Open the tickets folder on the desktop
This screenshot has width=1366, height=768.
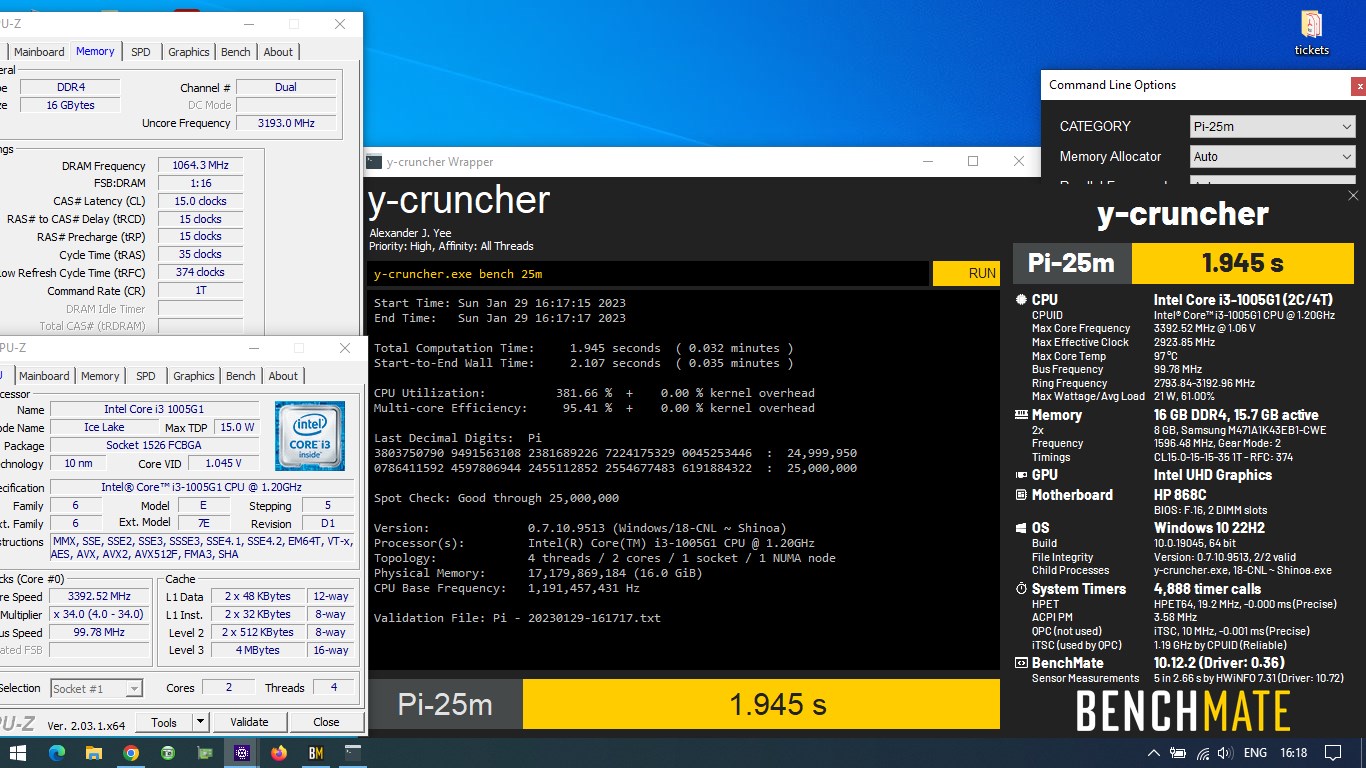point(1311,33)
